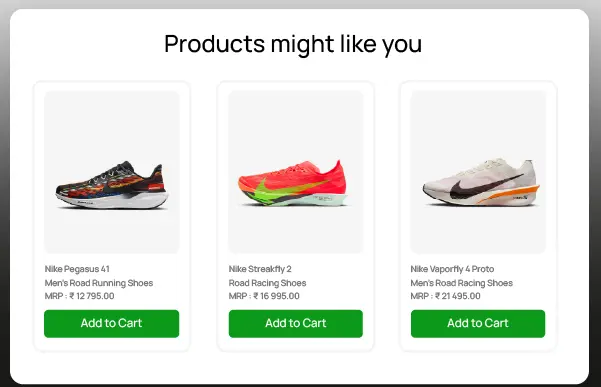Select the Men's Road Running Shoes subtitle

click(x=99, y=283)
